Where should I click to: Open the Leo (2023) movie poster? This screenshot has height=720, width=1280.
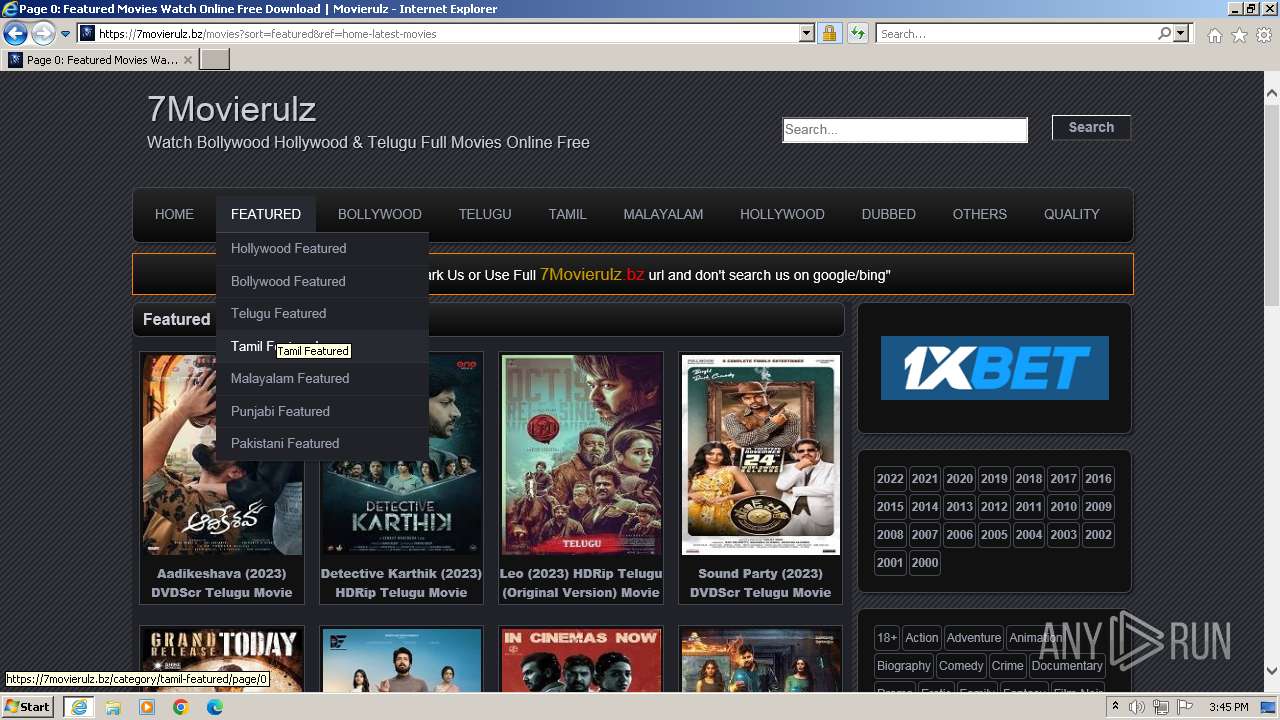tap(581, 454)
